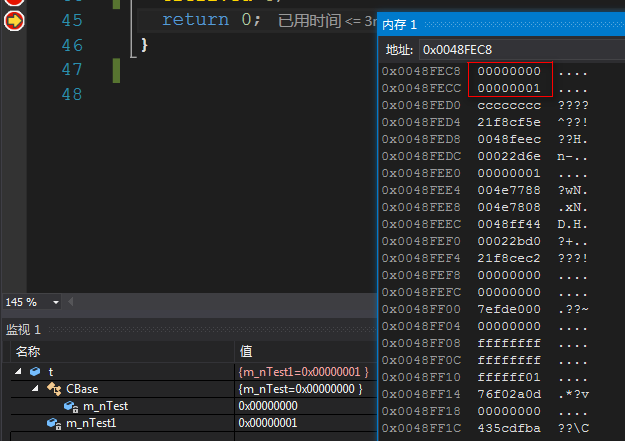Click the 监视 1 panel title
Viewport: 625px width, 441px height.
[x=23, y=329]
